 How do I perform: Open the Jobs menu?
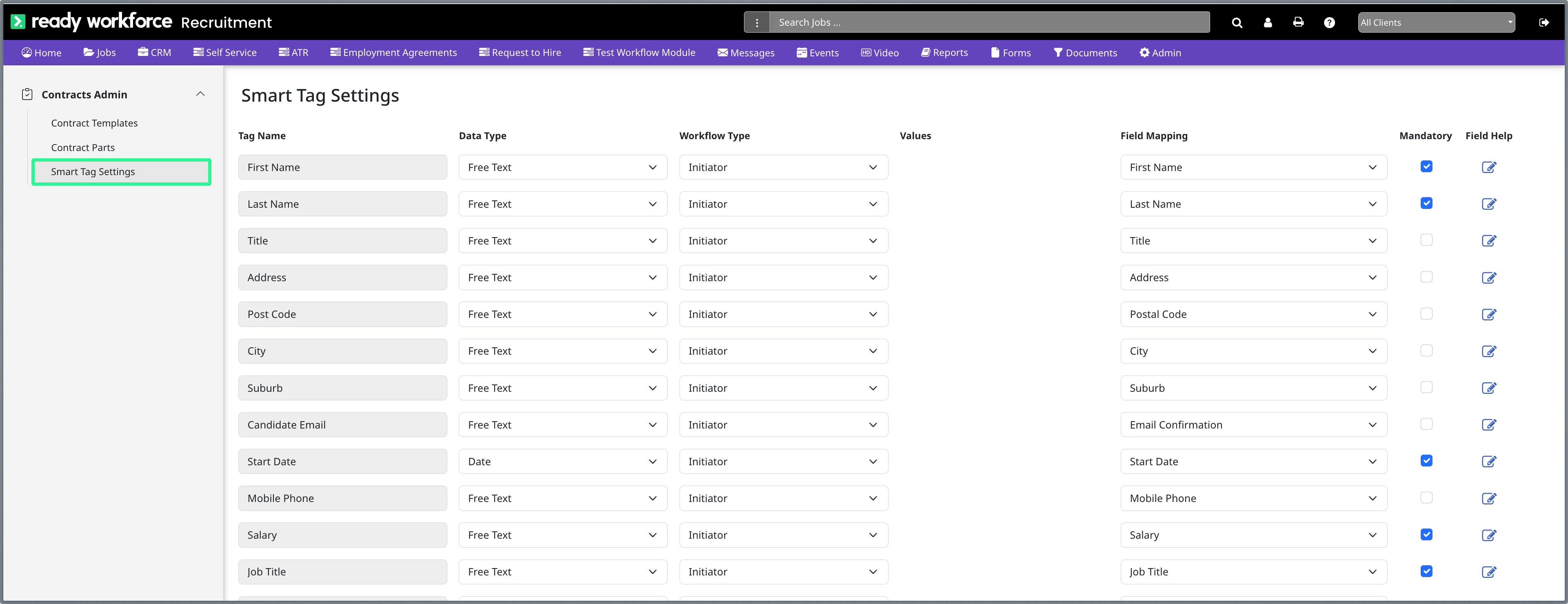coord(99,53)
